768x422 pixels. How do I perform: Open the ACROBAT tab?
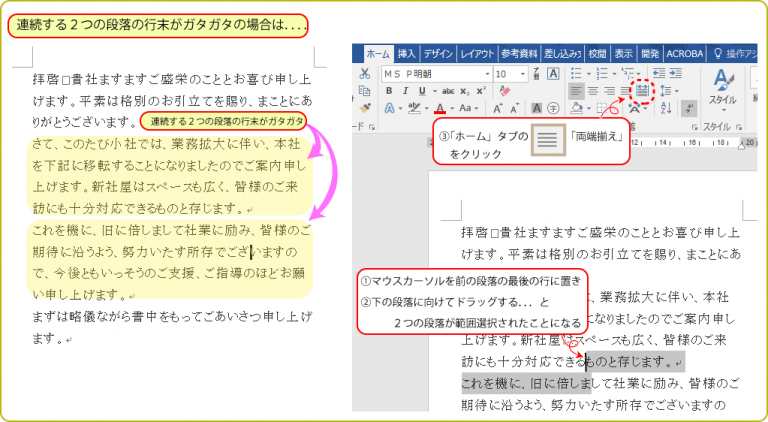pos(685,53)
